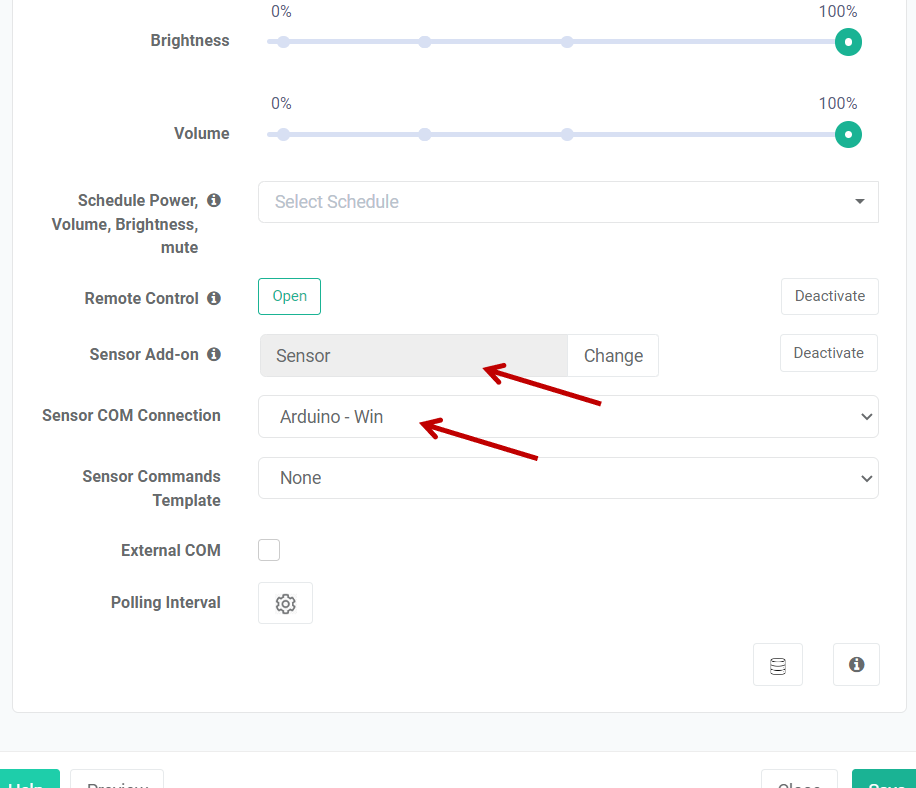The image size is (916, 788).
Task: Click Volume slider 100% handle
Action: (x=848, y=134)
